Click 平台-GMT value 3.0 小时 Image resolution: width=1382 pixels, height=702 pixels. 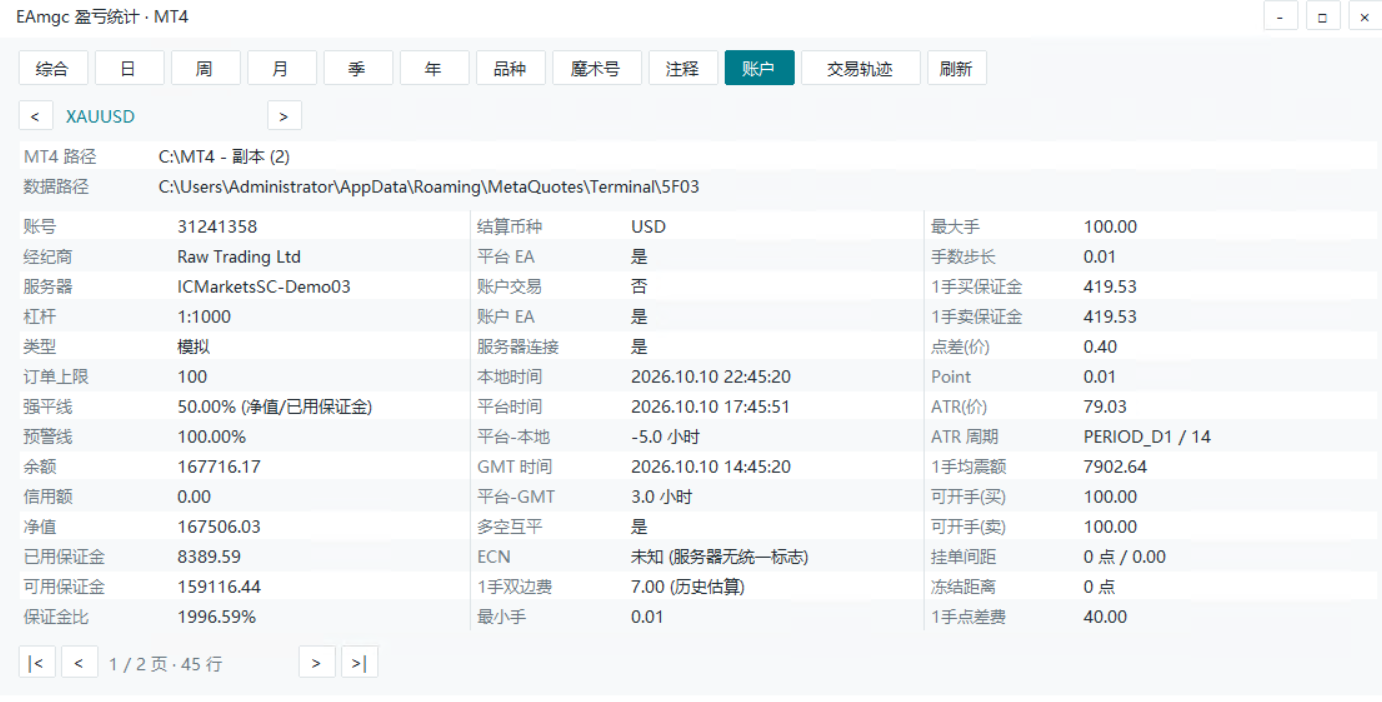coord(661,497)
